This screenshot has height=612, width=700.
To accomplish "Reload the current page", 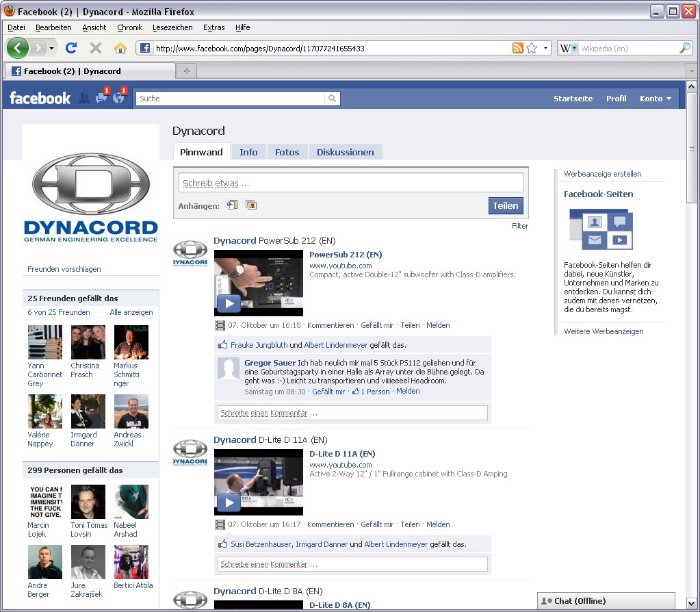I will coord(71,48).
